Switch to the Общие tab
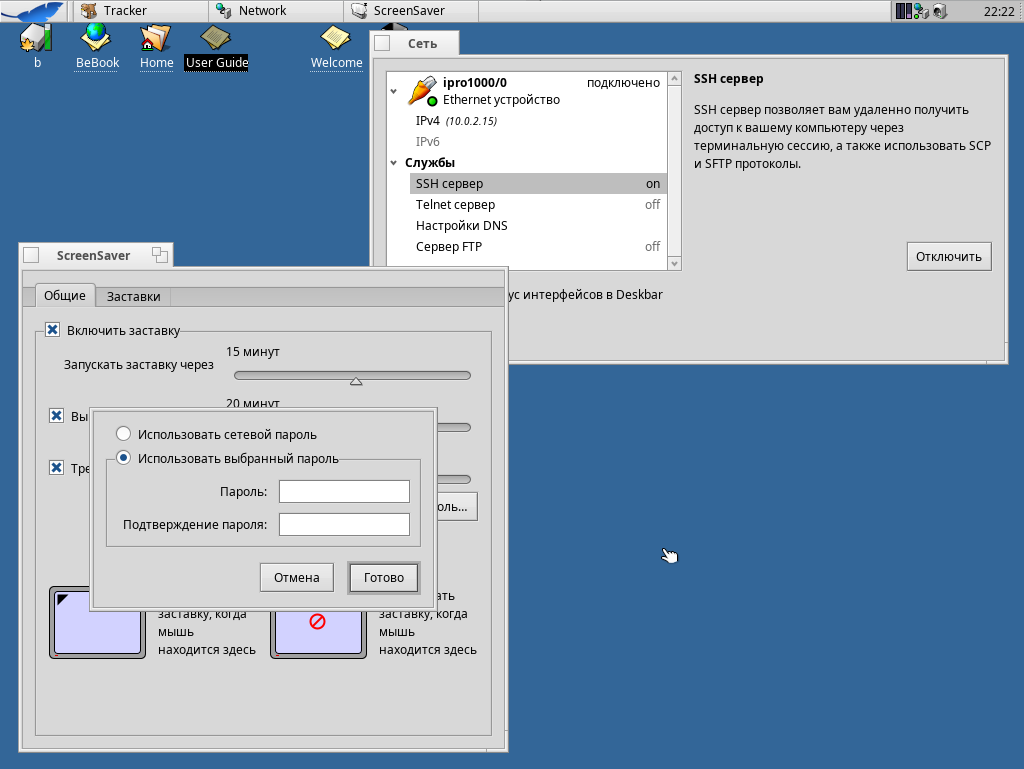This screenshot has width=1024, height=769. [x=65, y=295]
